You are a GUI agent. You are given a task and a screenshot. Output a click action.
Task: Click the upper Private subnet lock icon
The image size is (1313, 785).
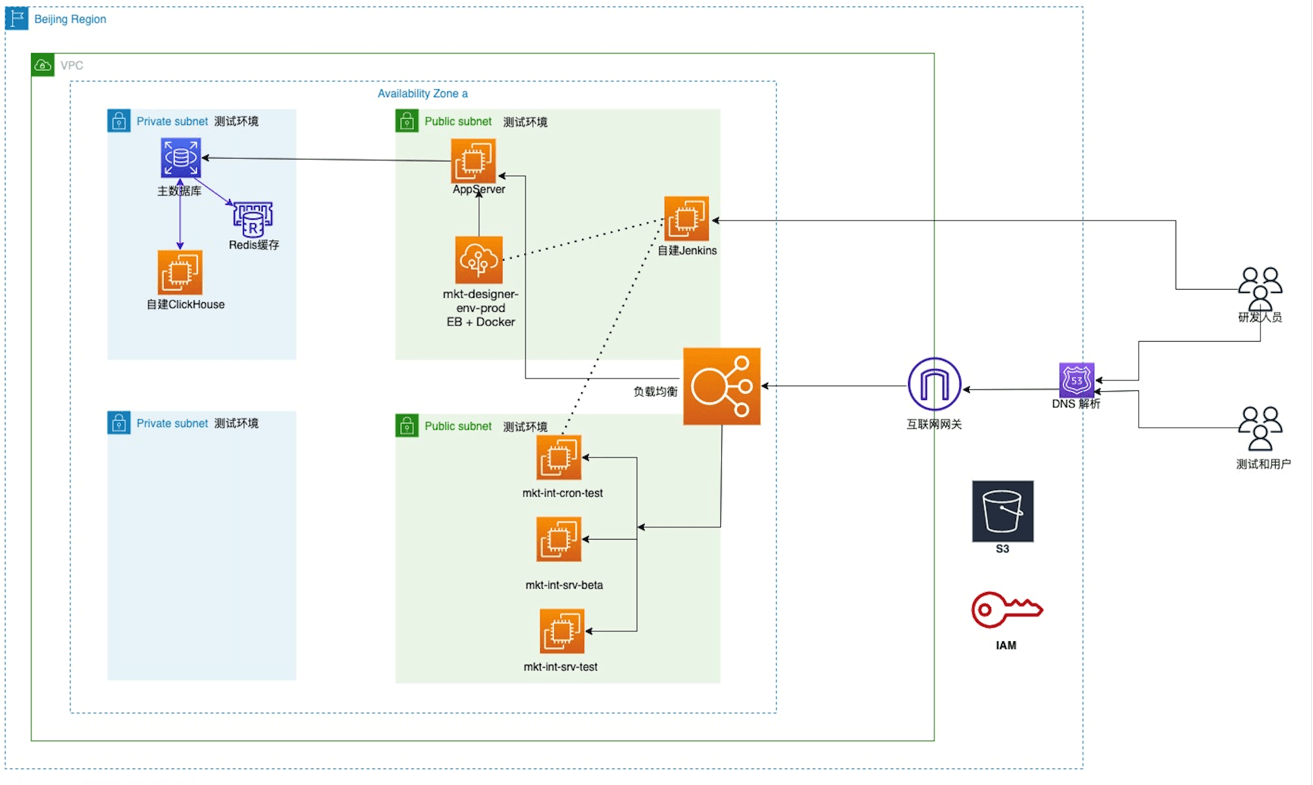pos(119,120)
